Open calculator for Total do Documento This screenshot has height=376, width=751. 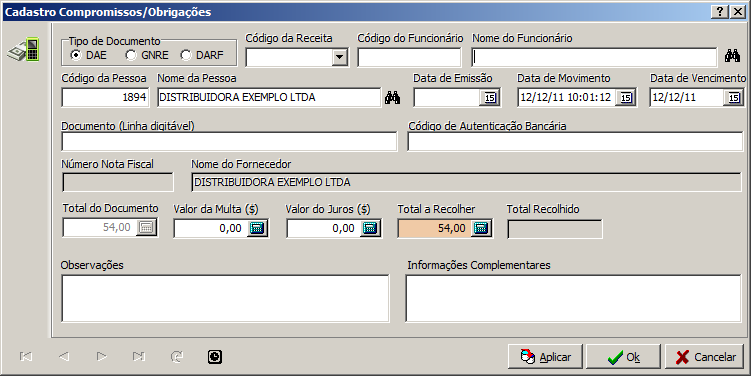(x=147, y=228)
